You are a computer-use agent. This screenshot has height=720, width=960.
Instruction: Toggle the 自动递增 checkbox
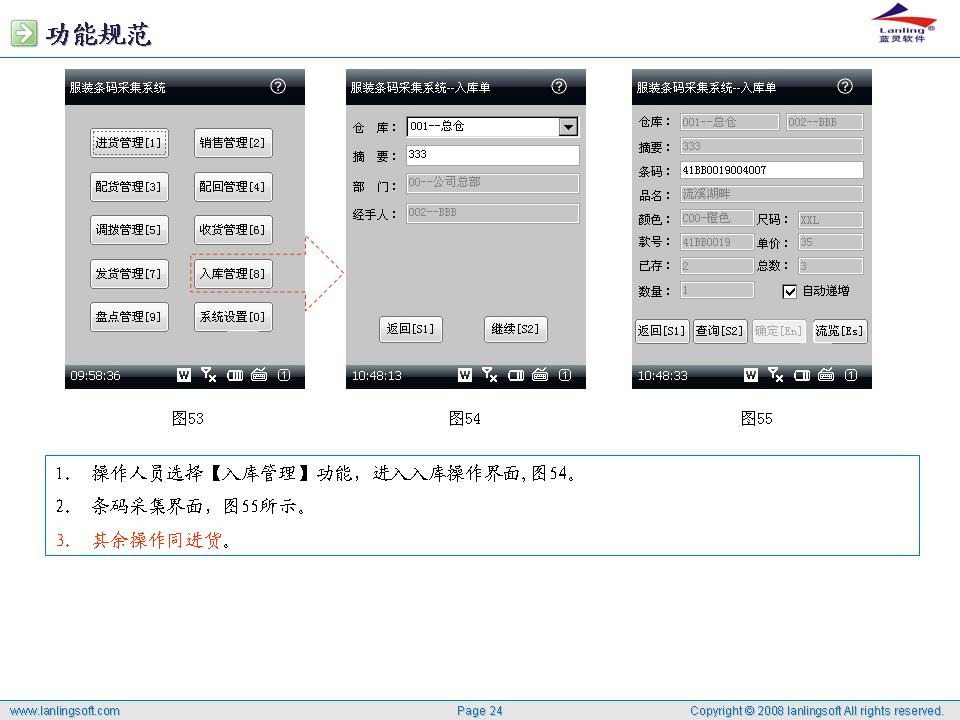(790, 291)
